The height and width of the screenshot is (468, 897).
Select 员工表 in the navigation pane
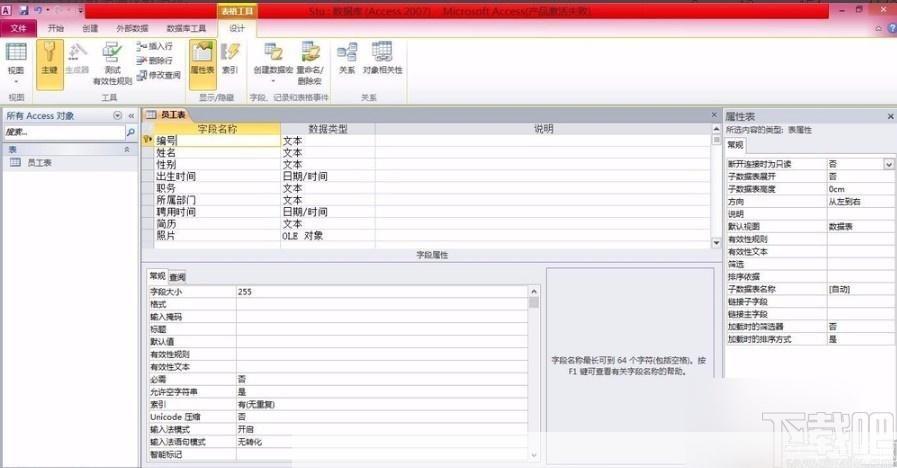(x=39, y=163)
